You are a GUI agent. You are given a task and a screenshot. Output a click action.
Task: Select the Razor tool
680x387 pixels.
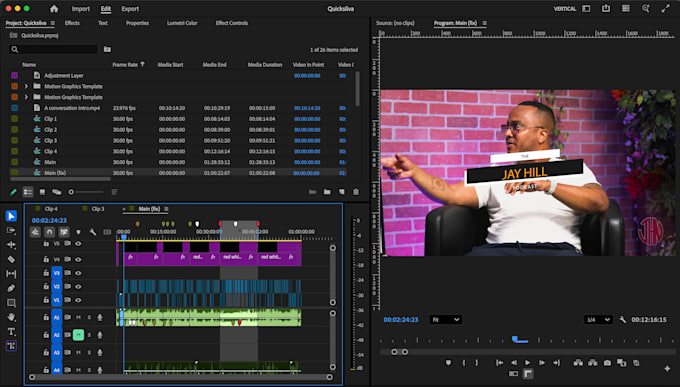tap(11, 259)
